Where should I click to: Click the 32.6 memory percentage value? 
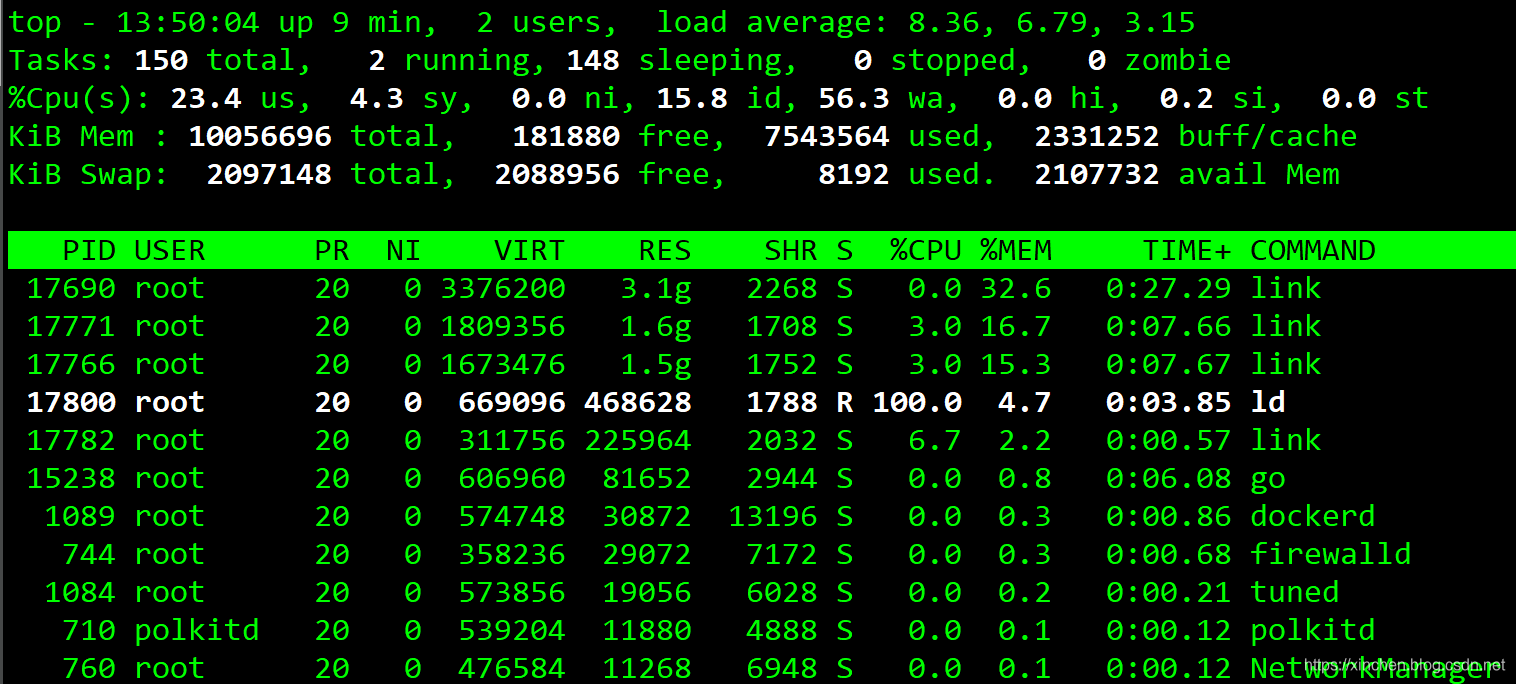[x=1016, y=288]
